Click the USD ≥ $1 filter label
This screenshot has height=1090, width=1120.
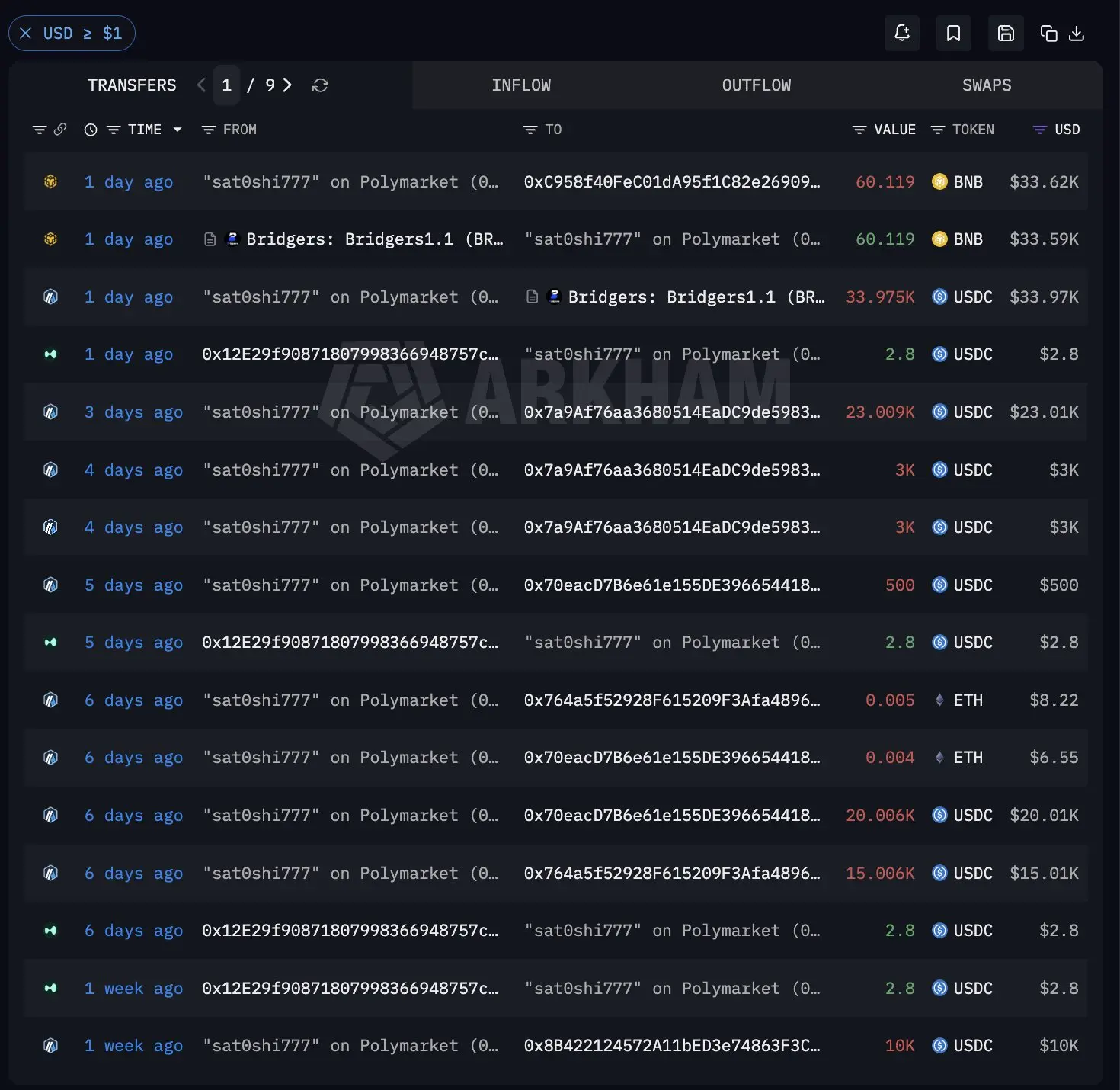coord(82,34)
